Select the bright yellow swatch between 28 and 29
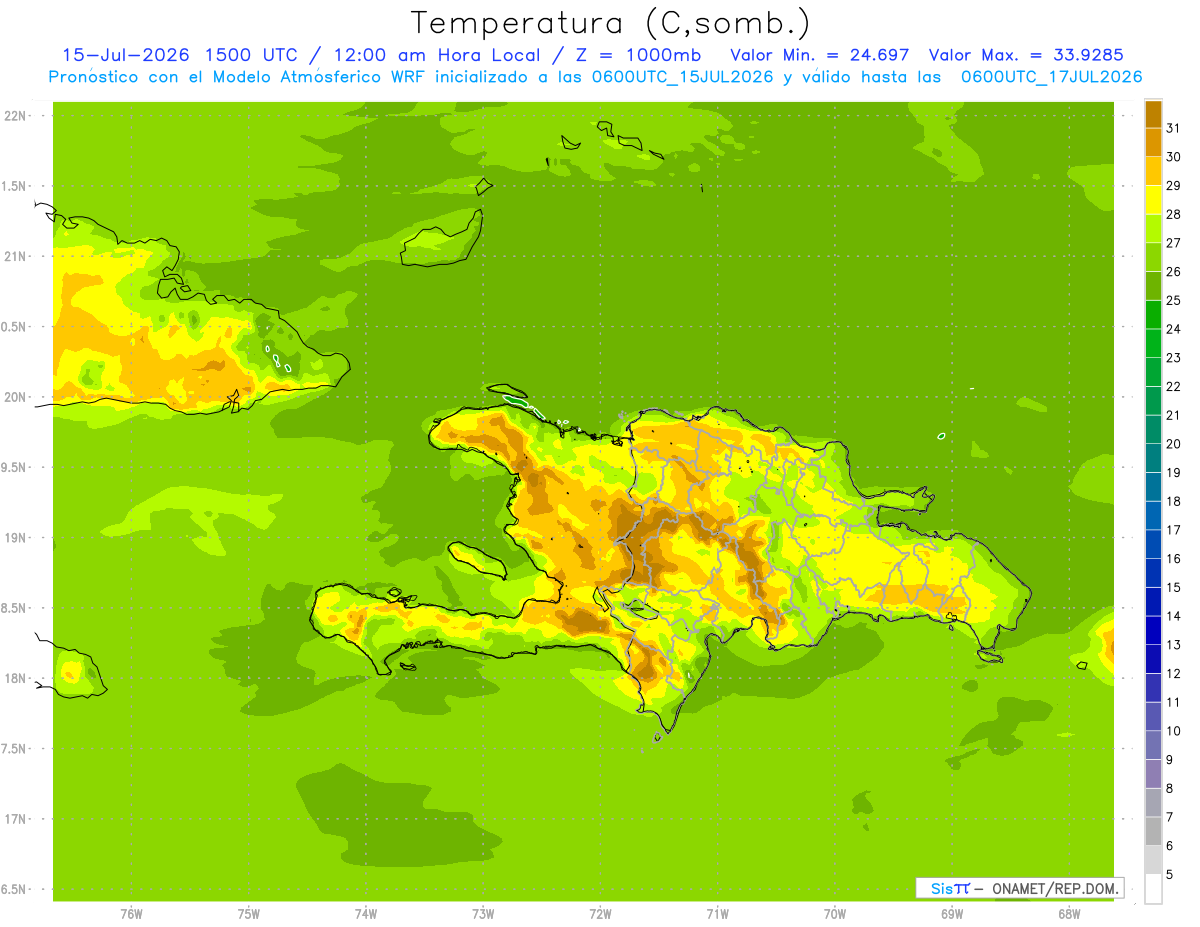The width and height of the screenshot is (1200, 927). (1153, 200)
